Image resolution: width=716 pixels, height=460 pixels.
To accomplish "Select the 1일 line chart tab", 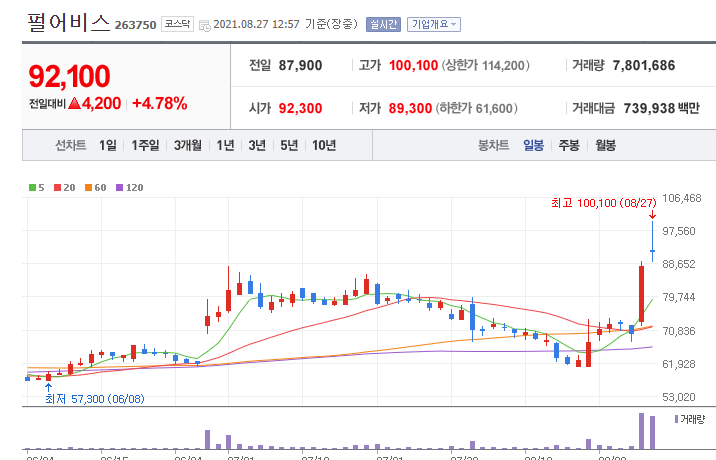I will pos(108,145).
